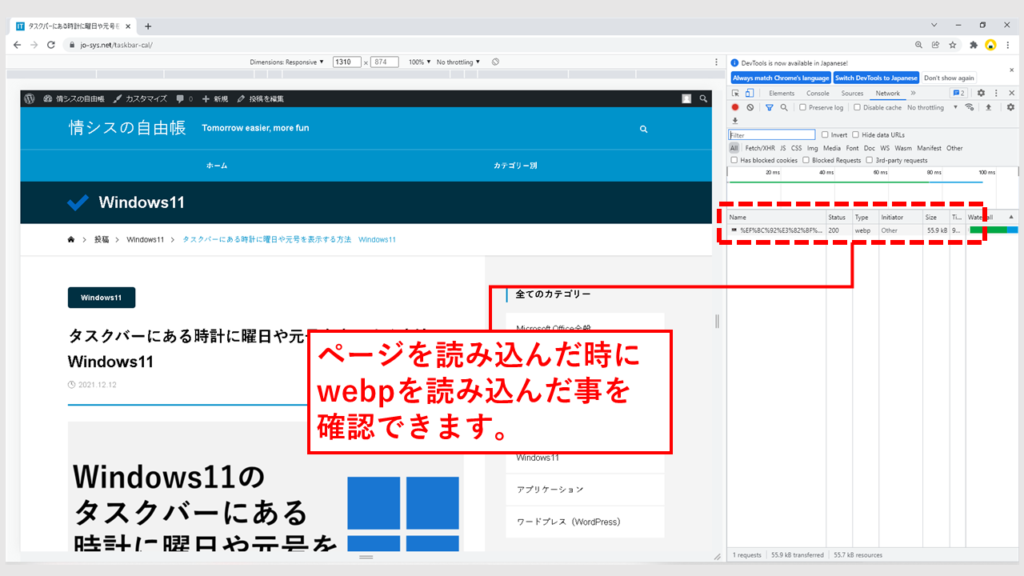Open device toolbar more options menu
1024x576 pixels.
click(x=716, y=62)
